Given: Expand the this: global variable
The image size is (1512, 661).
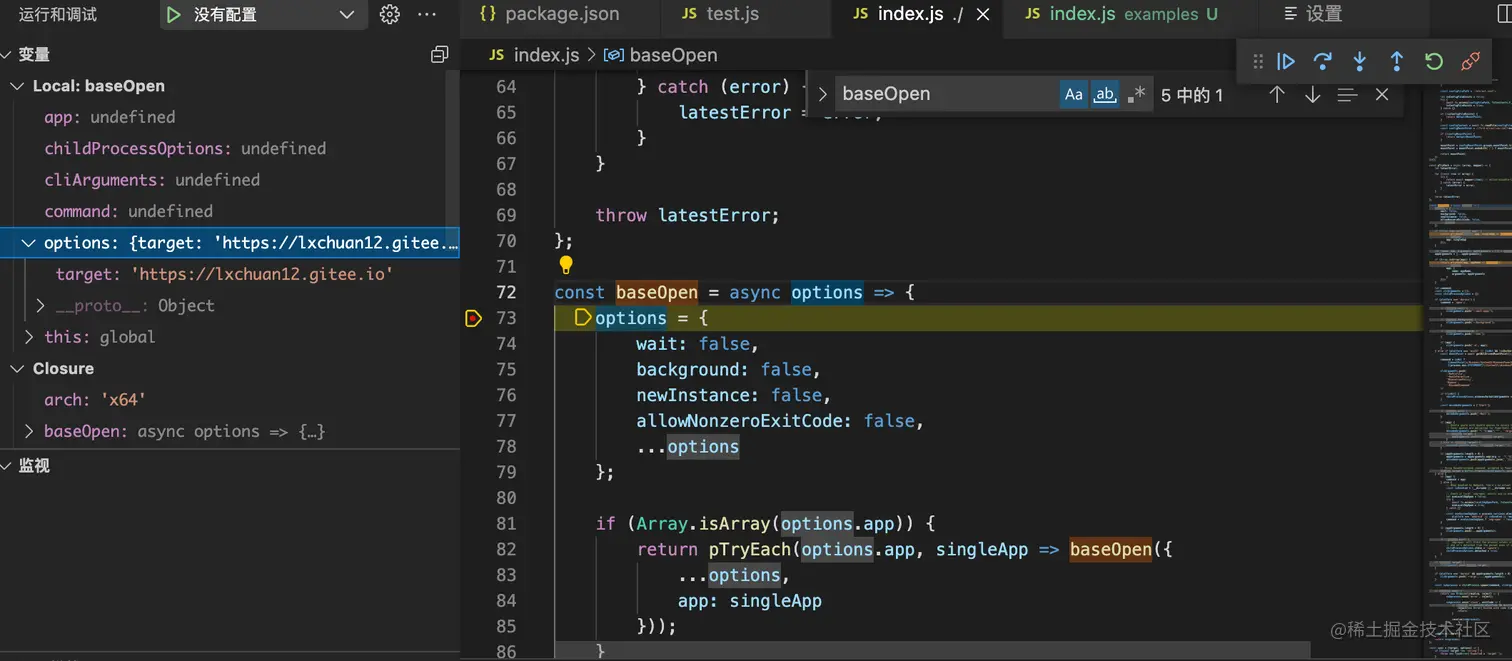Looking at the screenshot, I should click(29, 337).
